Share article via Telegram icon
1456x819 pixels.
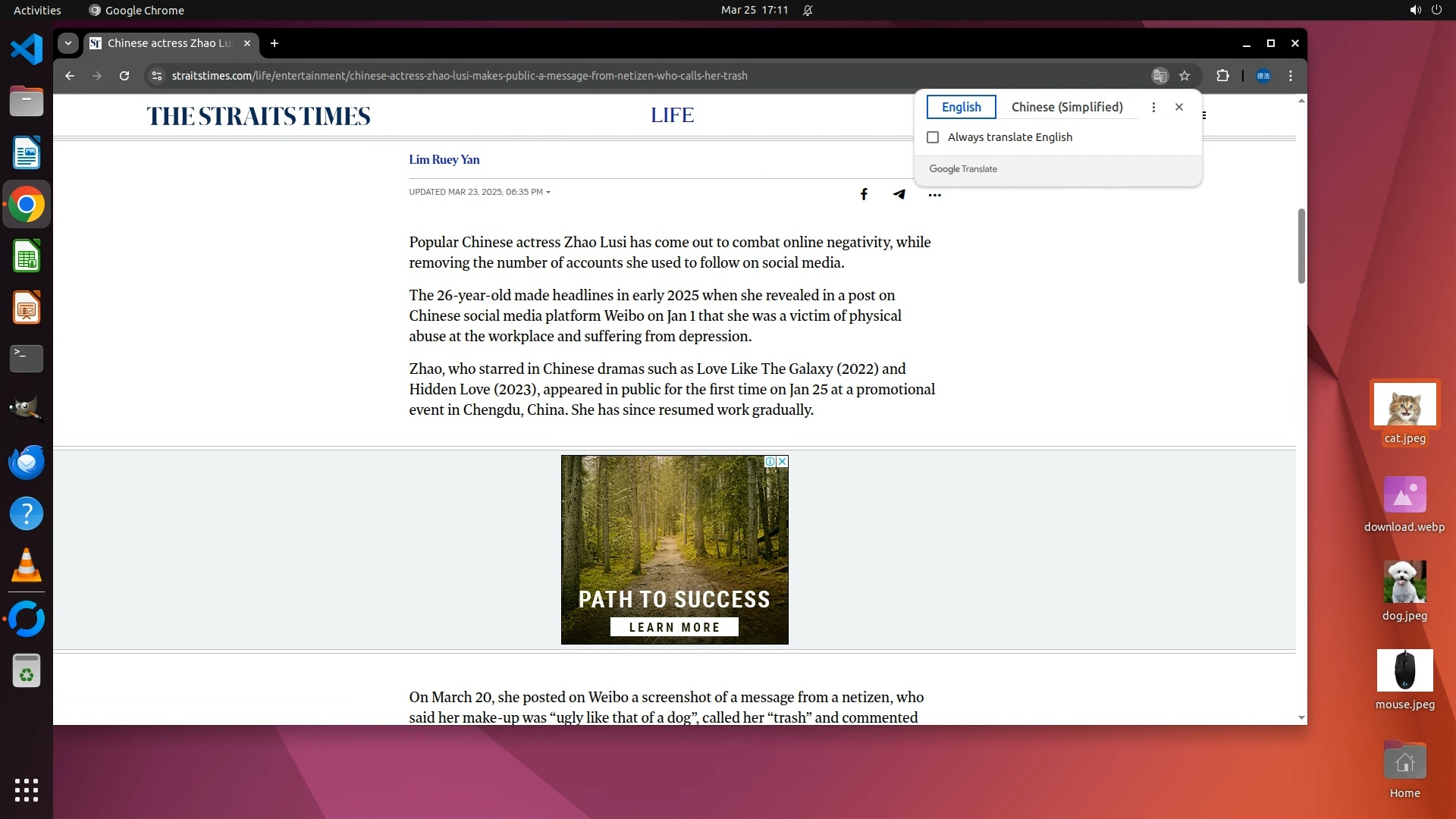[899, 194]
